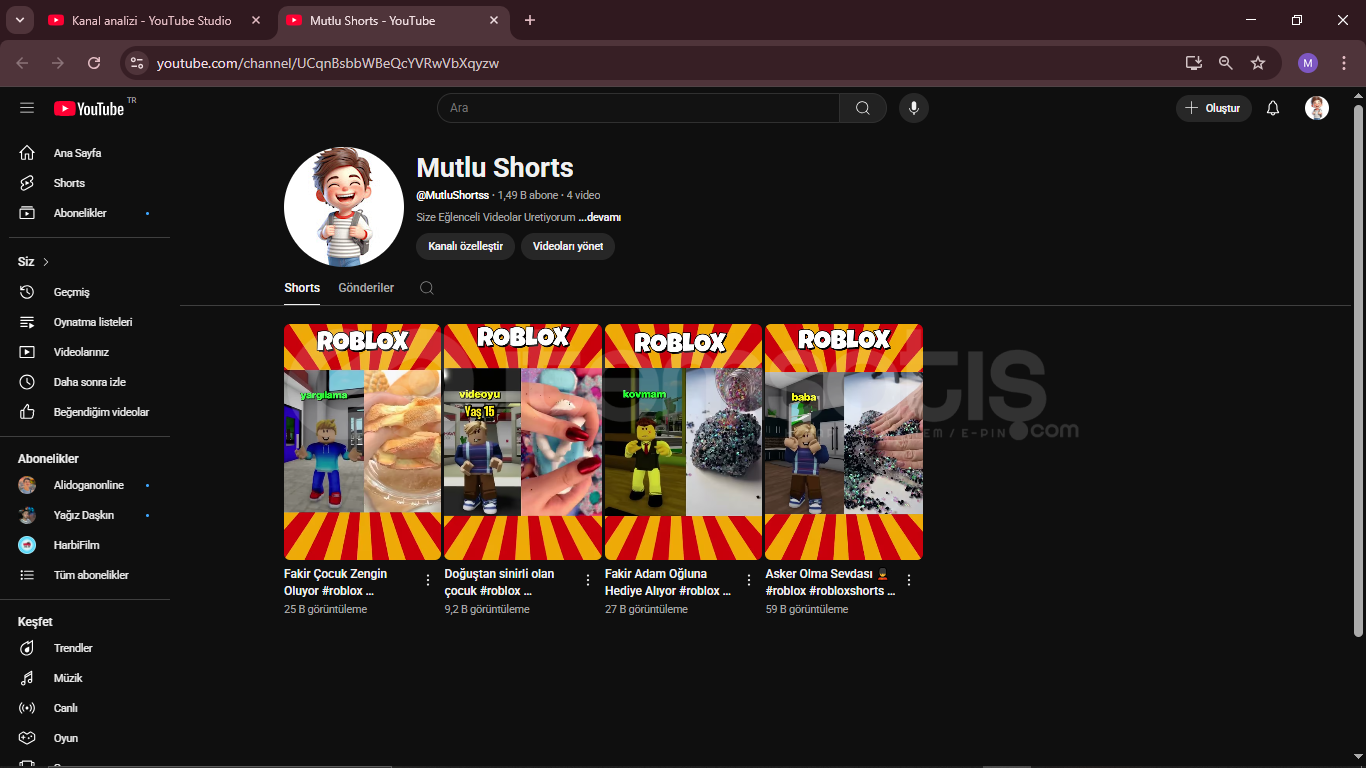This screenshot has width=1366, height=768.
Task: Click the YouTube logo
Action: [90, 108]
